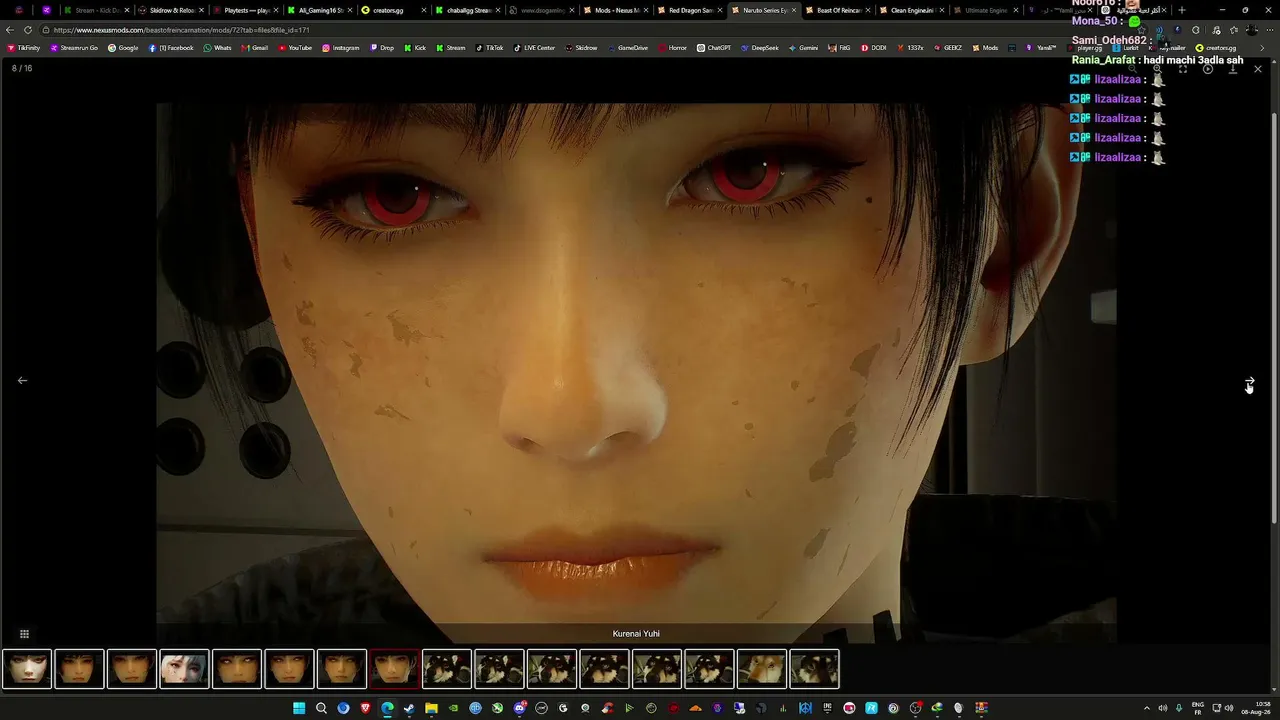Open the TikTok bookmark
The height and width of the screenshot is (720, 1280).
pos(489,48)
